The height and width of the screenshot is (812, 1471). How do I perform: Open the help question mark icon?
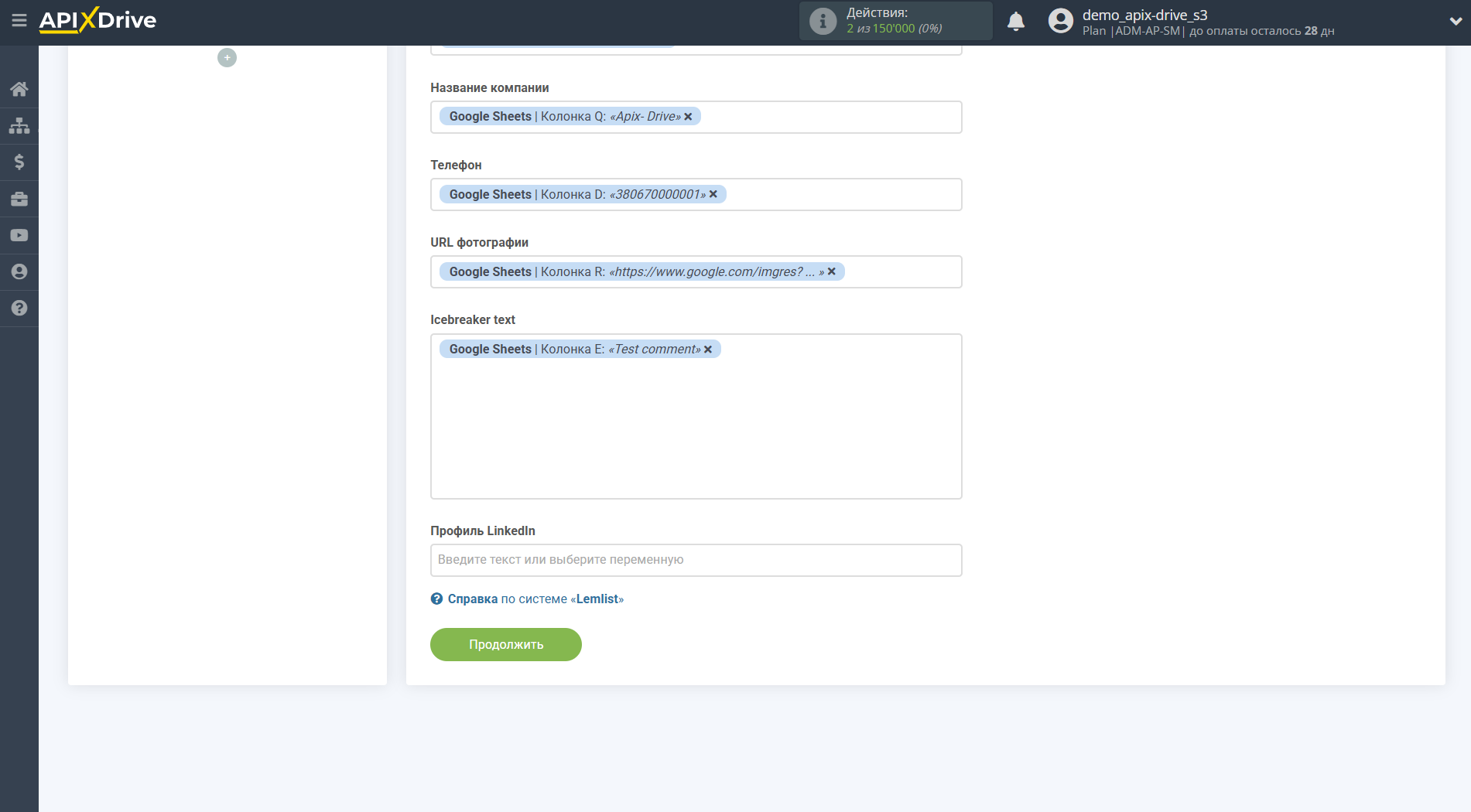19,308
